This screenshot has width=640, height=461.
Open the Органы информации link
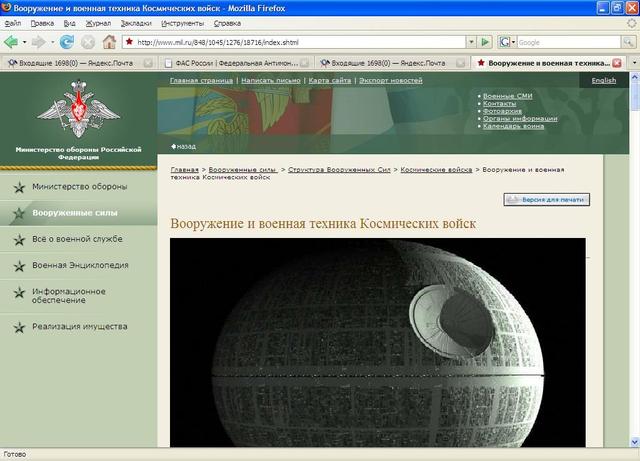coord(520,118)
